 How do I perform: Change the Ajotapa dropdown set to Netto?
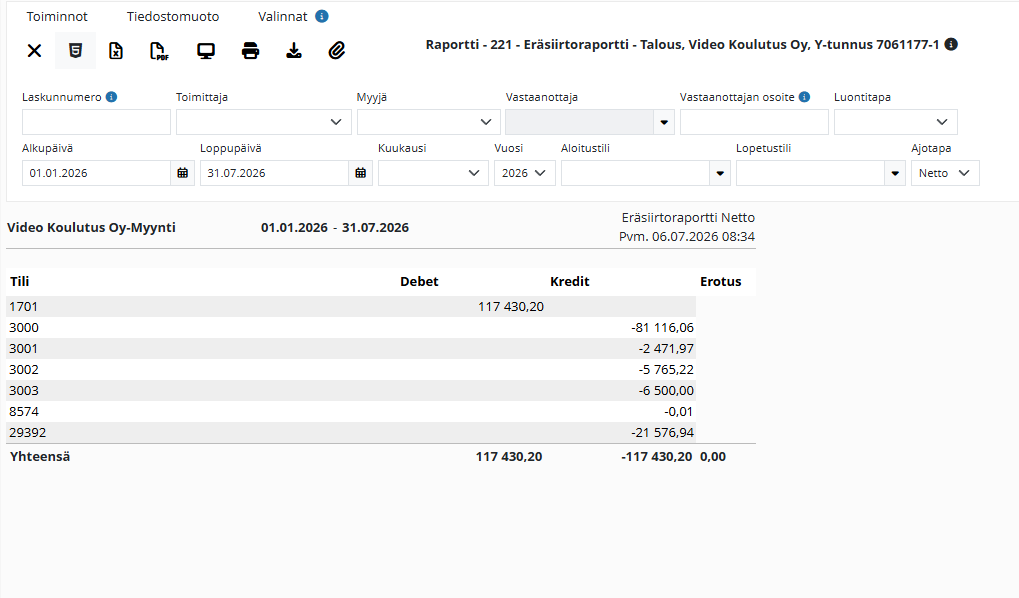click(x=945, y=173)
